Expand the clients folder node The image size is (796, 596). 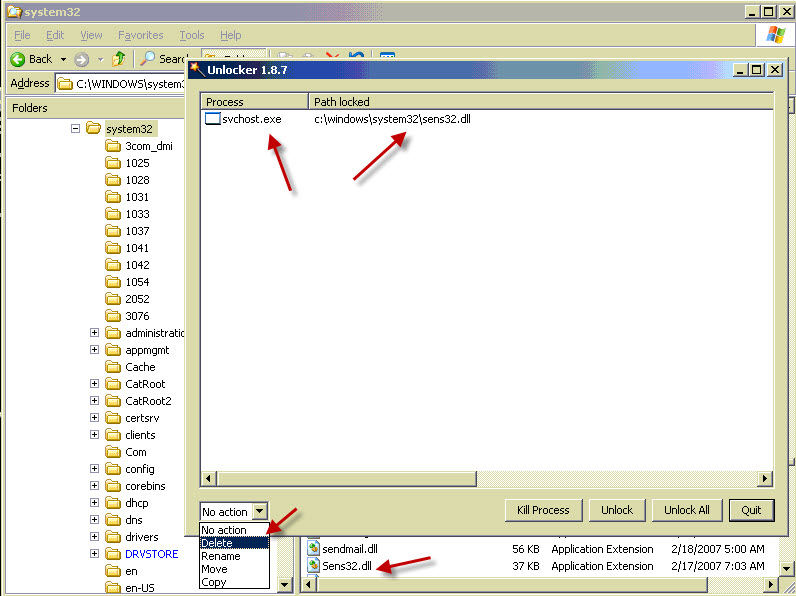pyautogui.click(x=94, y=435)
